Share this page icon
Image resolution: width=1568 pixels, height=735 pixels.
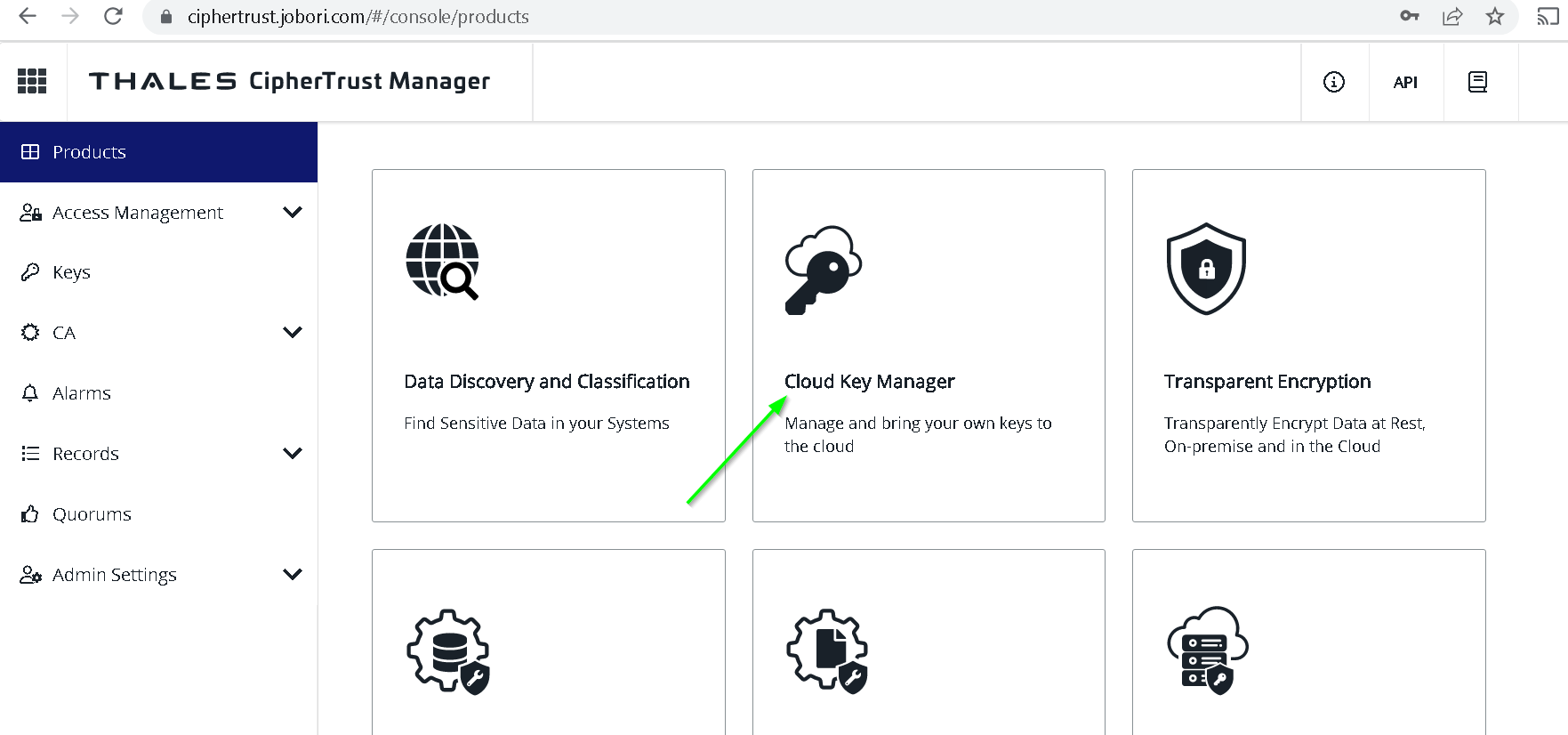click(x=1452, y=16)
